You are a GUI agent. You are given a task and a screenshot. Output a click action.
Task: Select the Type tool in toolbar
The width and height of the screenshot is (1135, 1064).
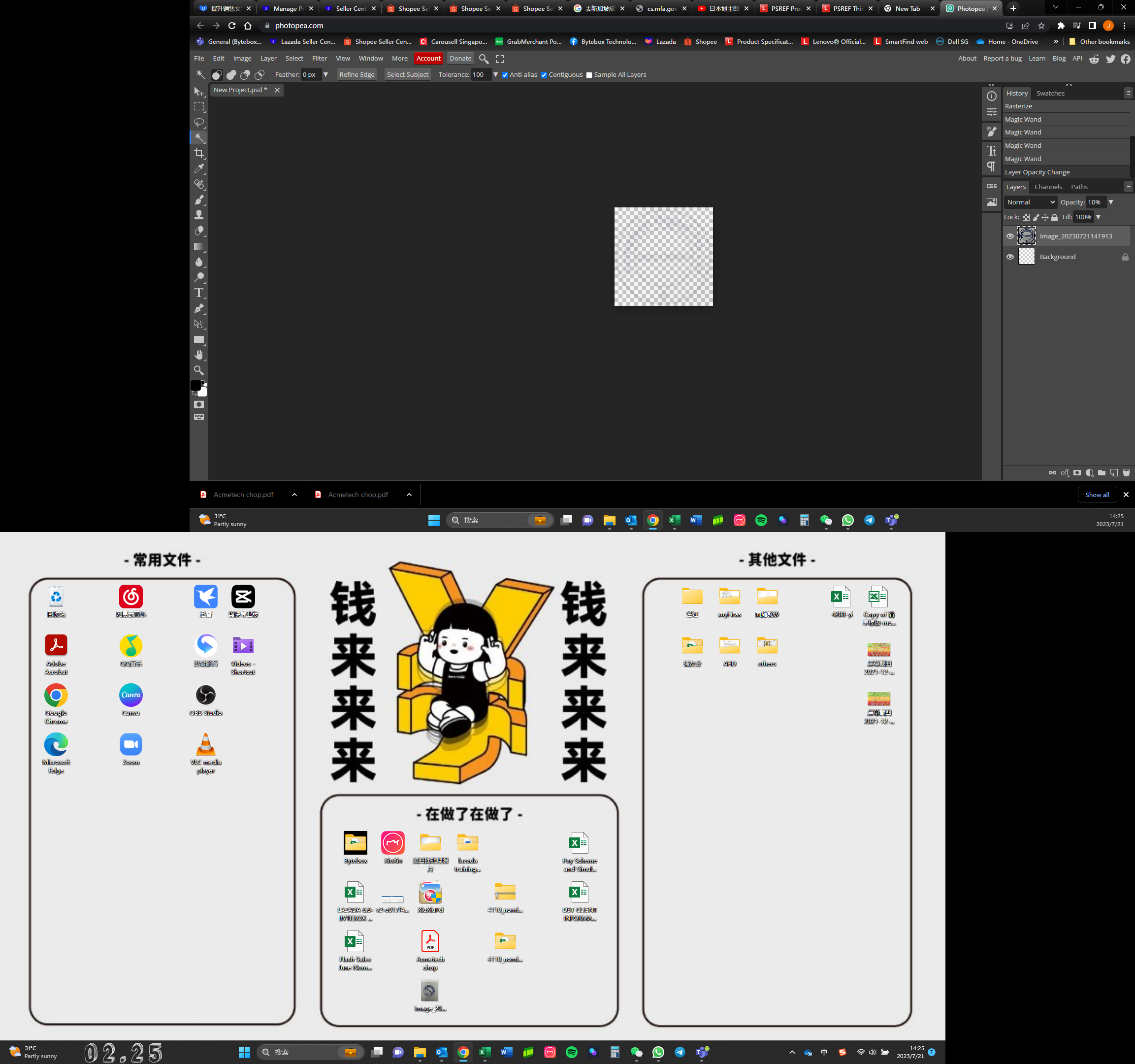(x=198, y=293)
